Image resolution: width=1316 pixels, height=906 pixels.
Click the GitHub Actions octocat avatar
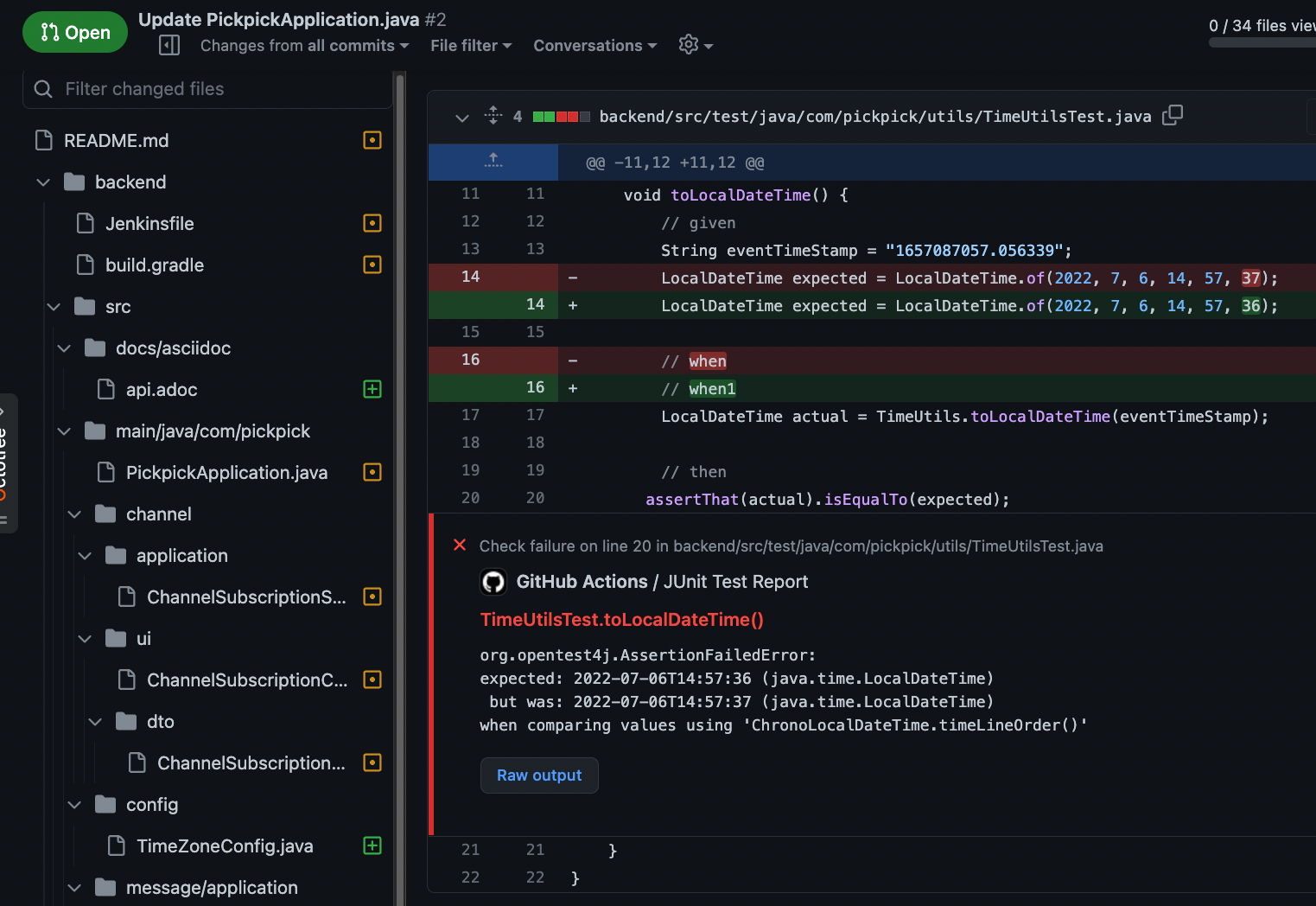pyautogui.click(x=493, y=582)
